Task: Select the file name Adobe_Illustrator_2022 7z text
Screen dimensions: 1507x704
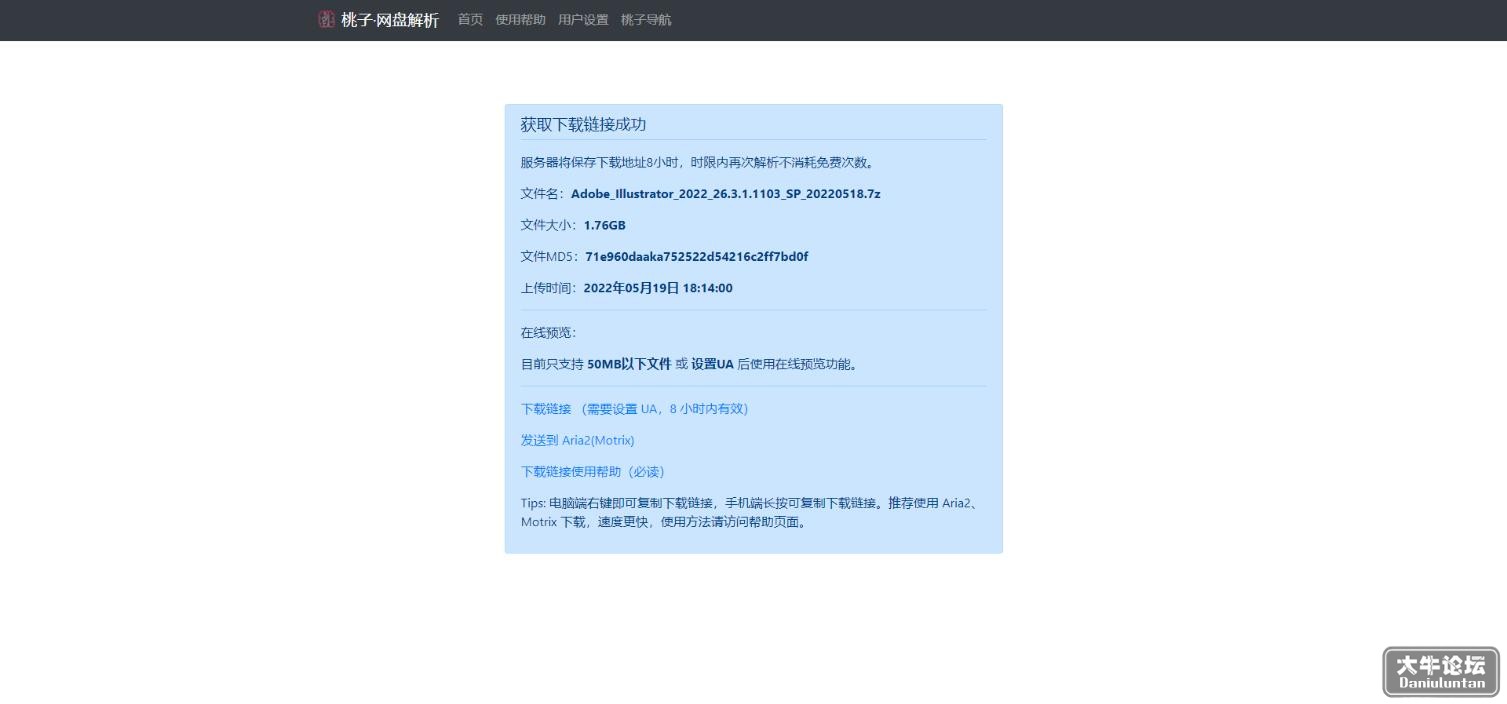Action: coord(726,194)
